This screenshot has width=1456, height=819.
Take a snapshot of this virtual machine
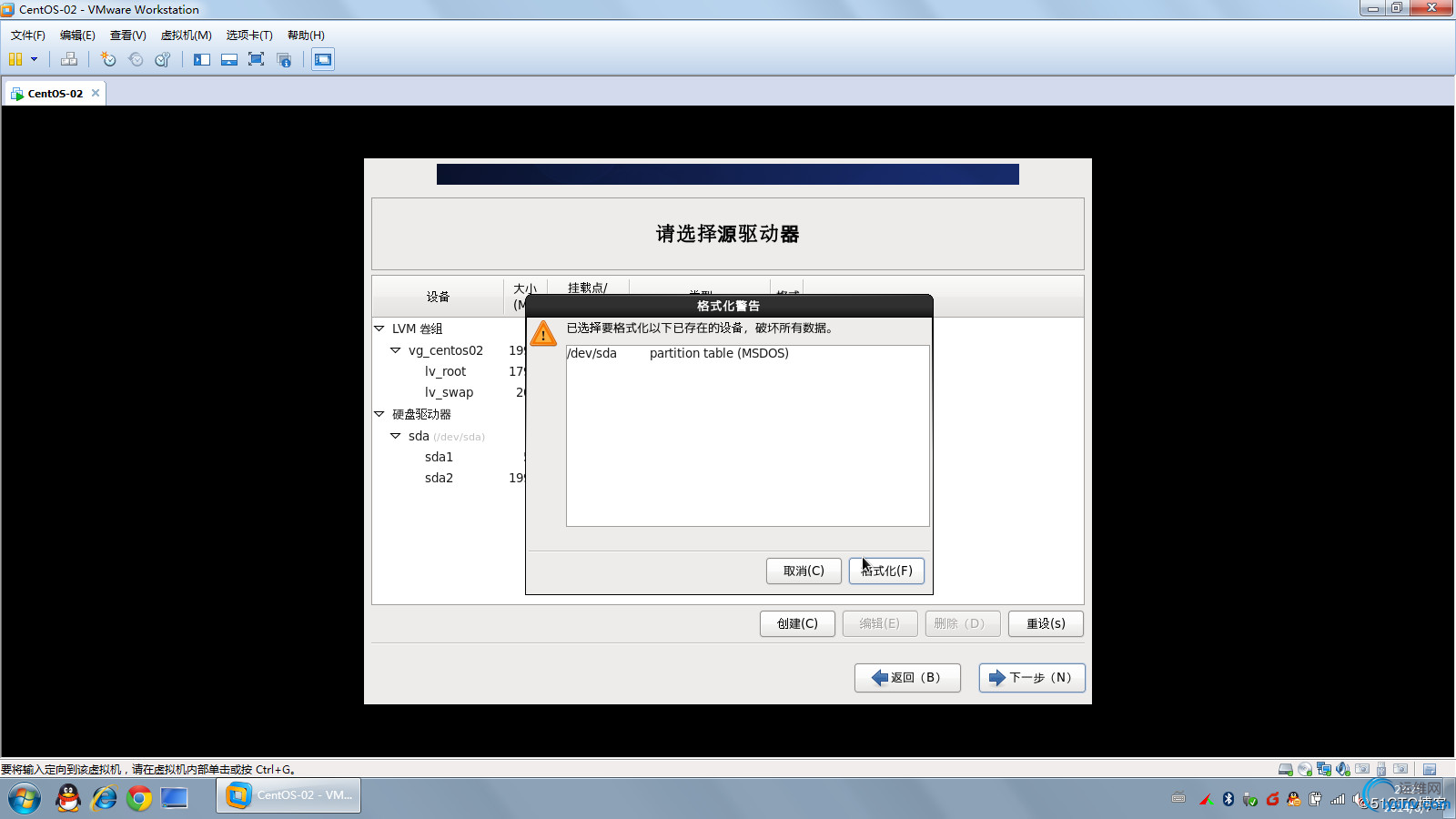[x=108, y=59]
